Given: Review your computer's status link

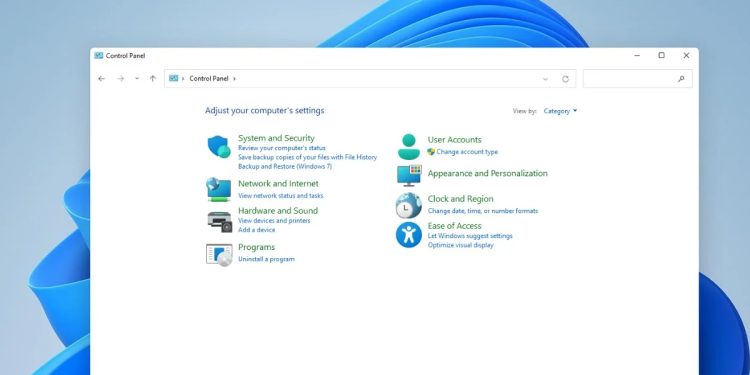Looking at the screenshot, I should pyautogui.click(x=282, y=148).
